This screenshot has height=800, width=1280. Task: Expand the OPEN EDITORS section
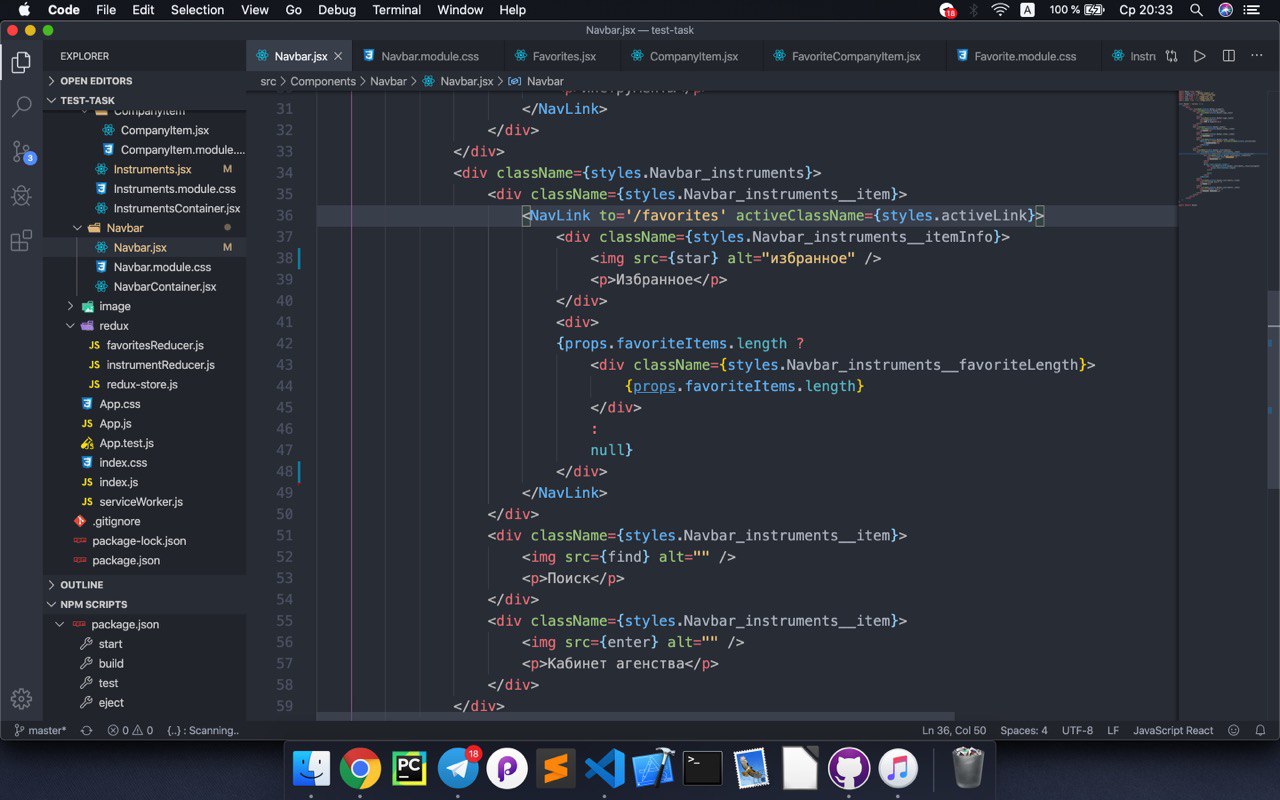pos(96,81)
